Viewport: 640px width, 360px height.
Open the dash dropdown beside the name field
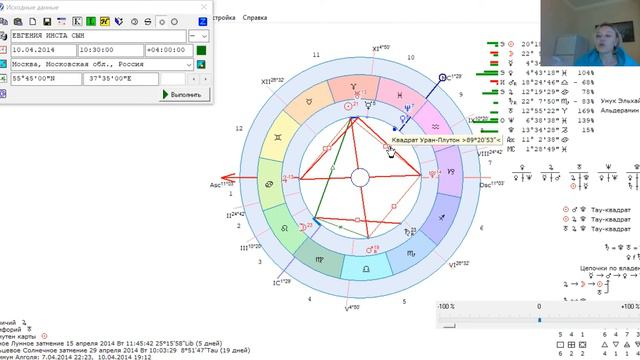(198, 36)
